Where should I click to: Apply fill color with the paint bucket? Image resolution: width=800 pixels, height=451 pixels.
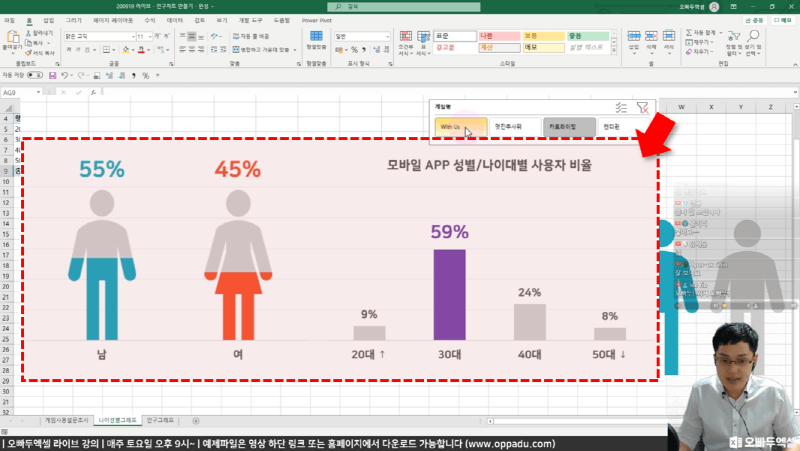pos(126,49)
